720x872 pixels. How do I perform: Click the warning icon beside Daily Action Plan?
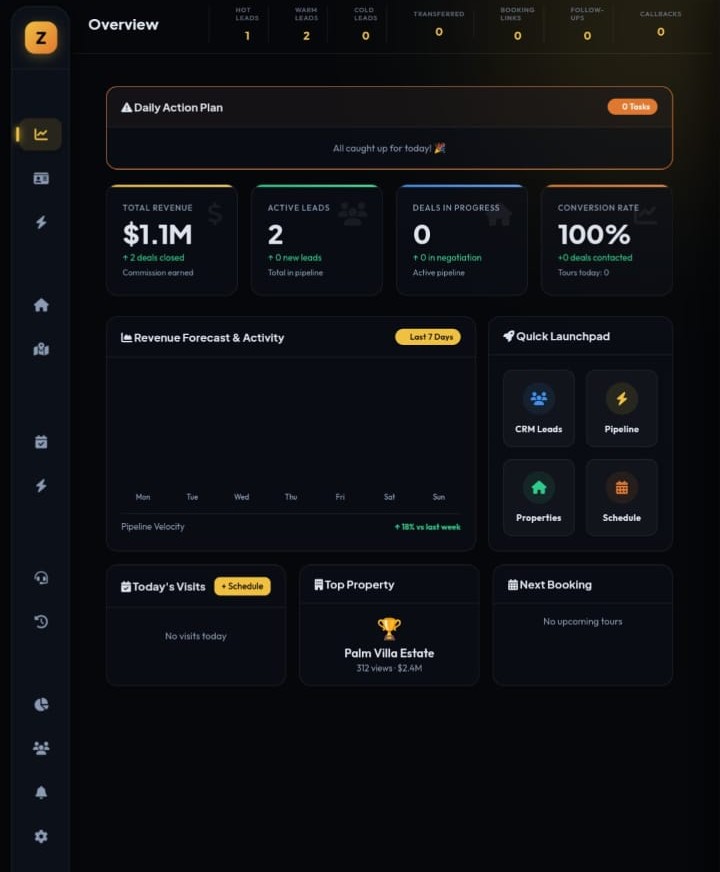pos(126,107)
